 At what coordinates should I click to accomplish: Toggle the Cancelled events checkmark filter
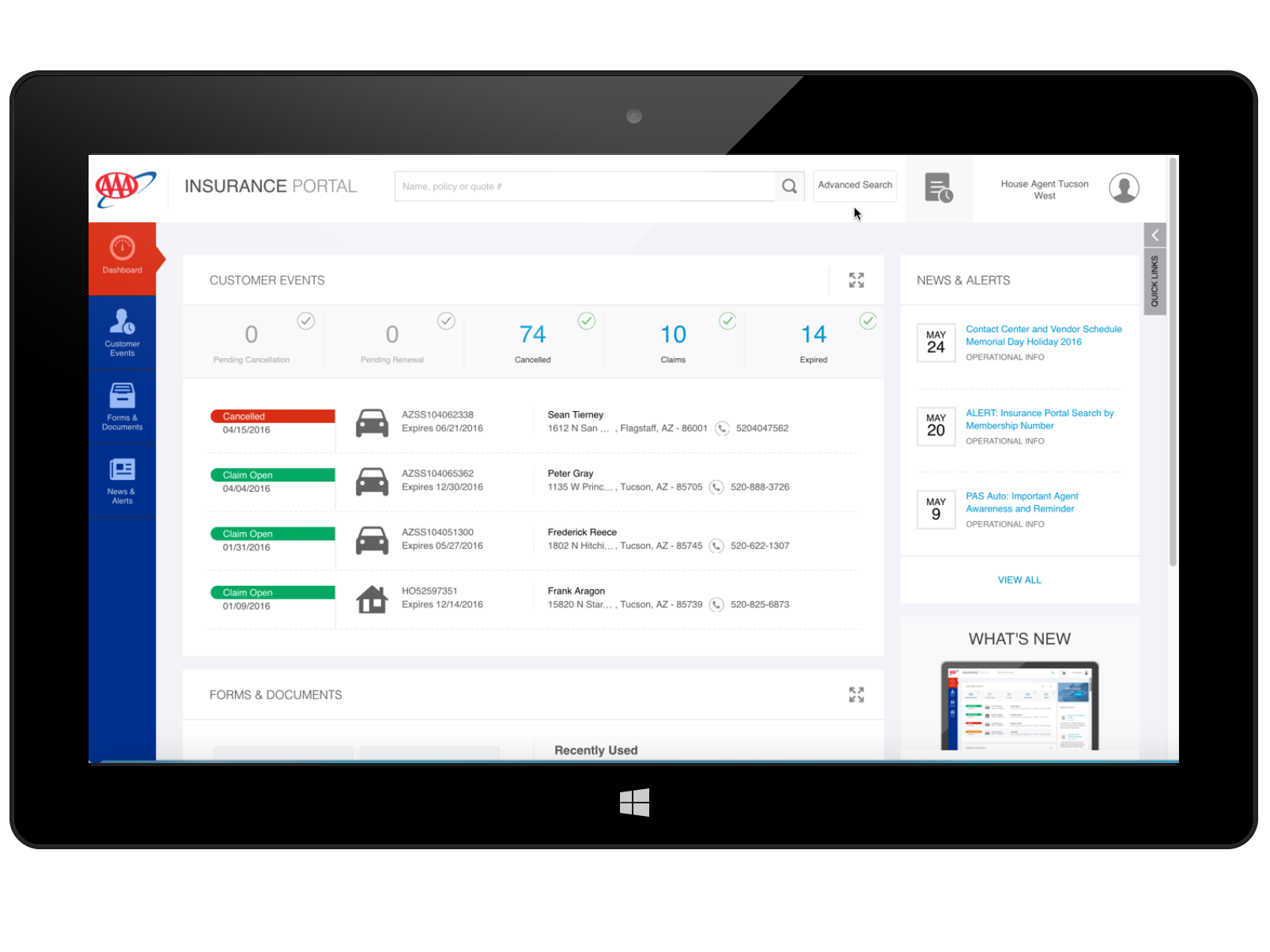pyautogui.click(x=586, y=320)
